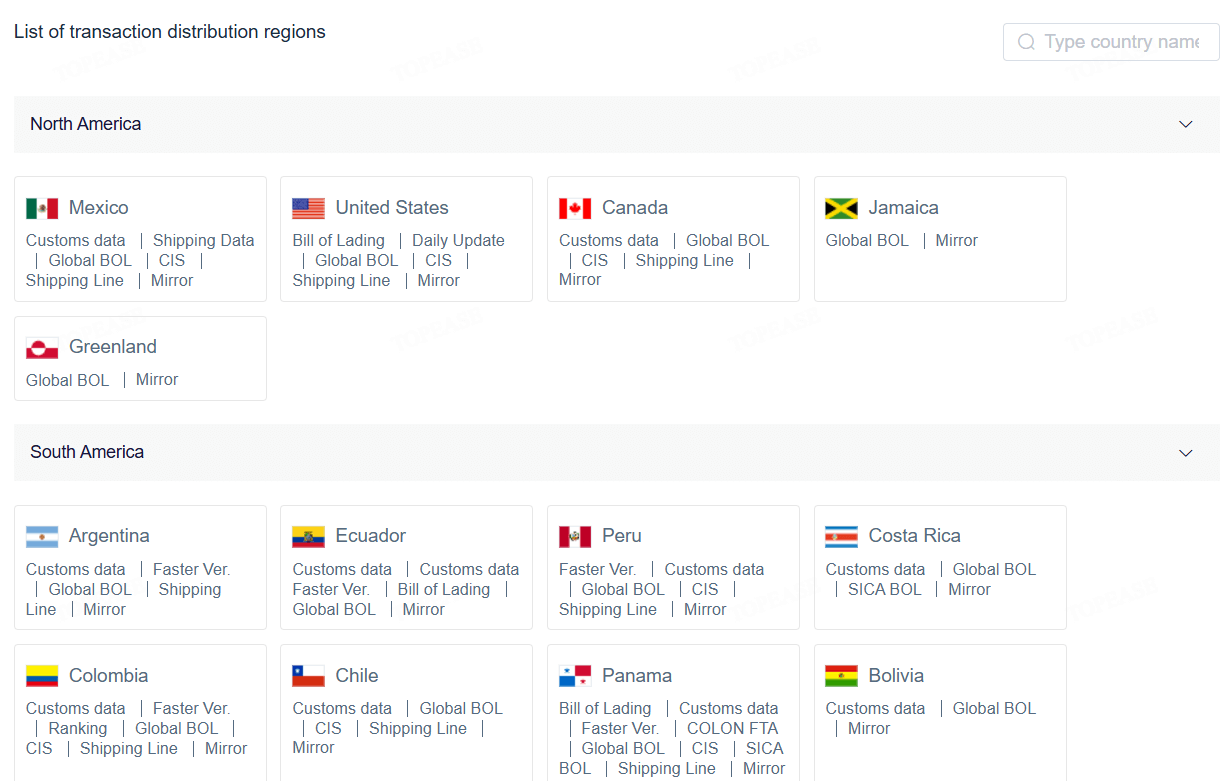Click Colombia's Ranking link

[77, 728]
